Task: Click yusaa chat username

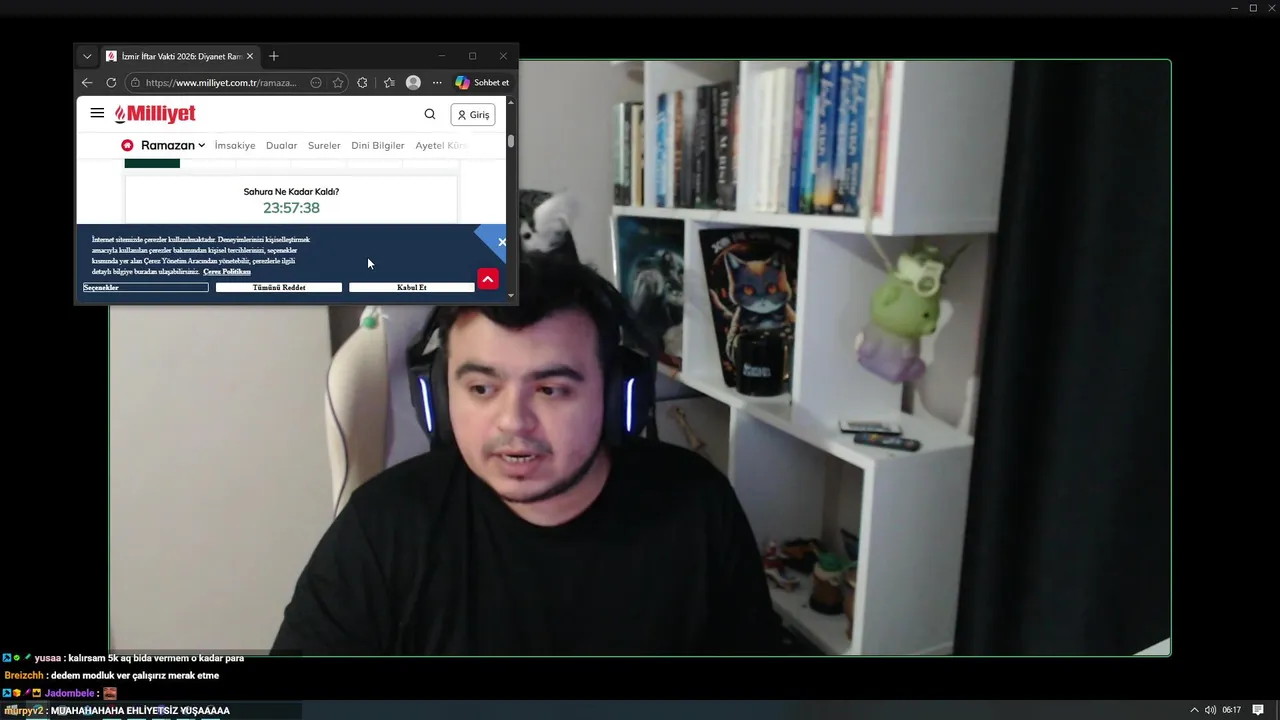Action: click(47, 658)
